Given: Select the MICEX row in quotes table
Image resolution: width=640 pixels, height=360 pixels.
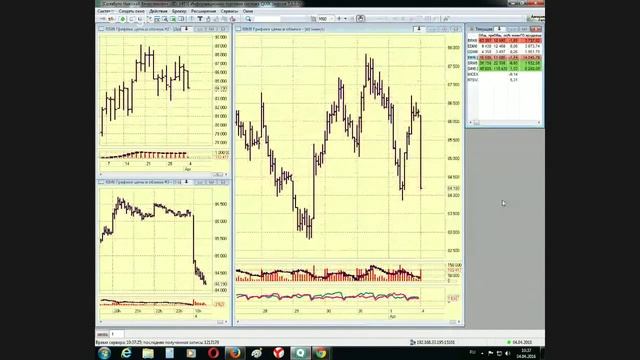Looking at the screenshot, I should [x=504, y=75].
